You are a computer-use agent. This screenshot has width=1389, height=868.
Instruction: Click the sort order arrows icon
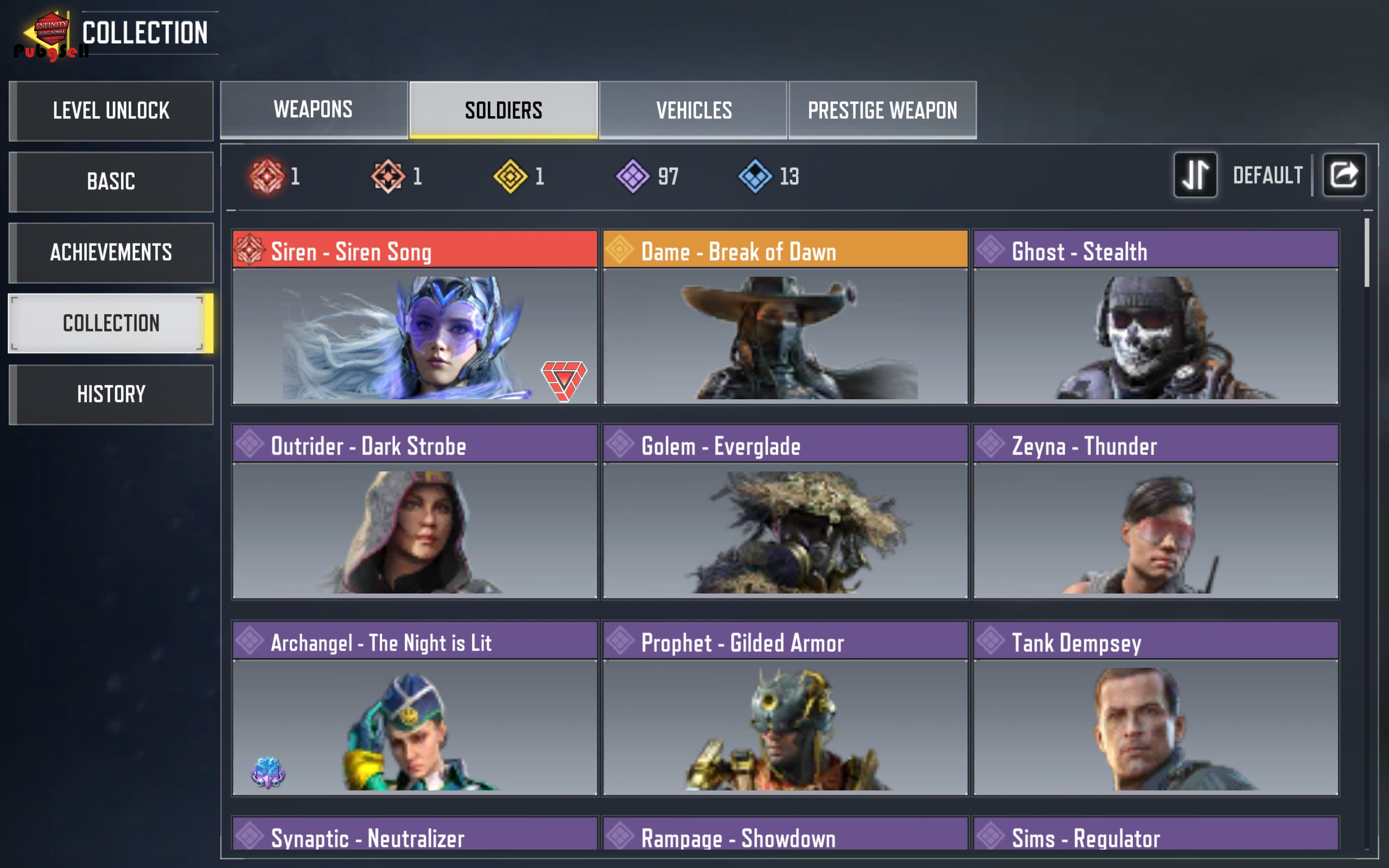(1195, 175)
